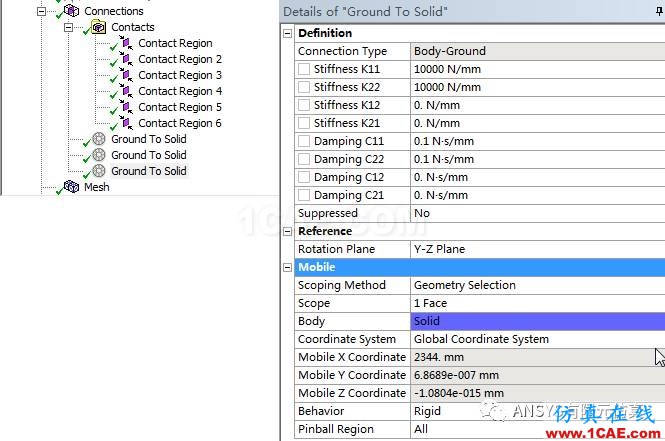Select the Contact Region 6 icon

coord(126,123)
